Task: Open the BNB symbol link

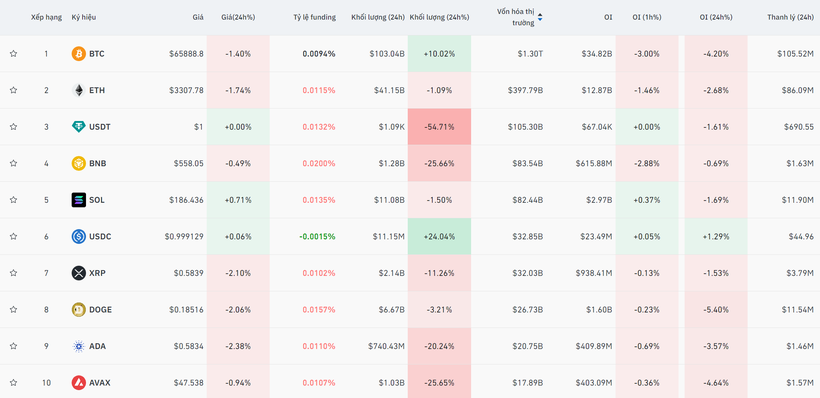Action: [x=98, y=163]
